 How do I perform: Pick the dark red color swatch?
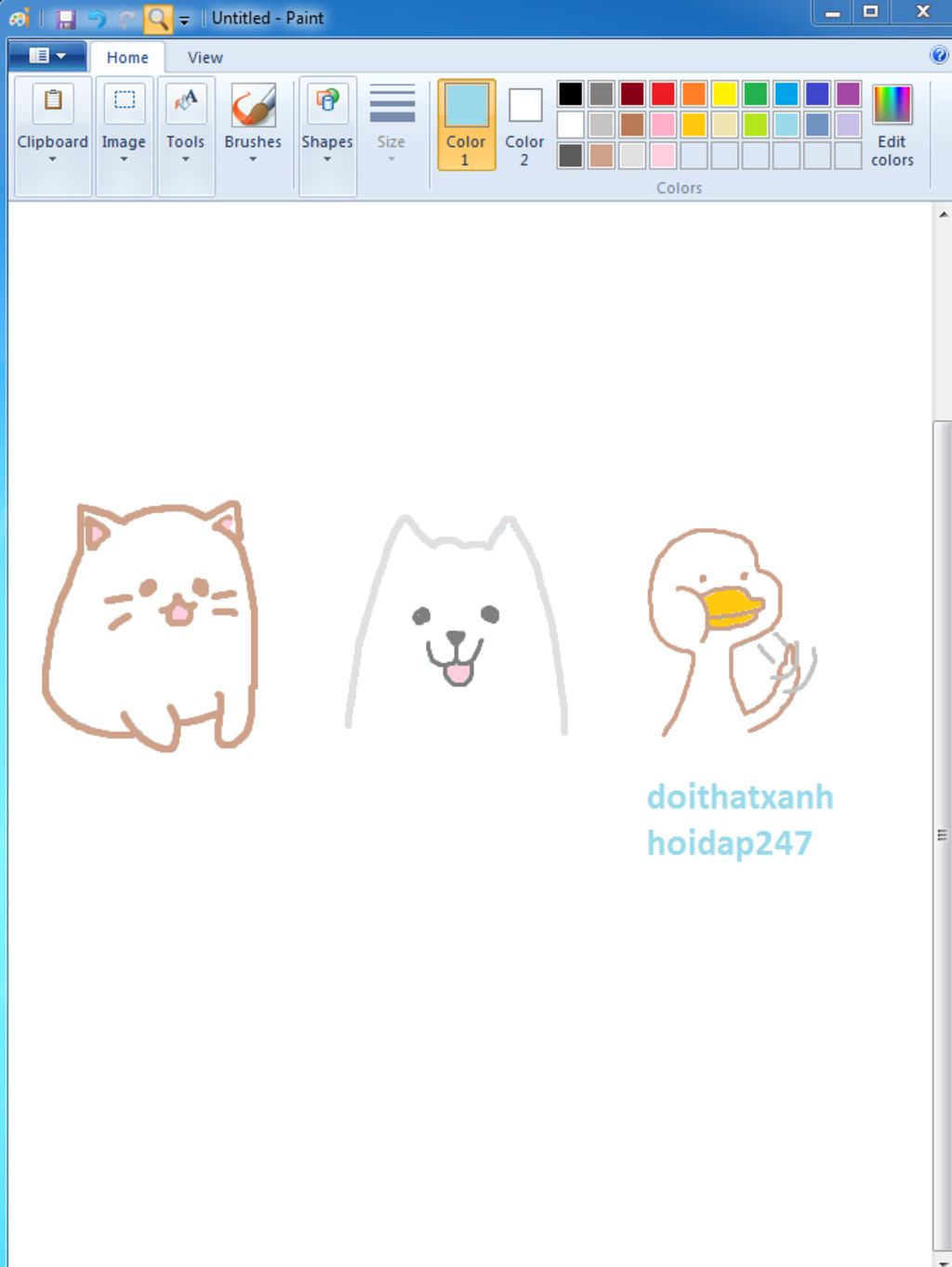[x=632, y=94]
